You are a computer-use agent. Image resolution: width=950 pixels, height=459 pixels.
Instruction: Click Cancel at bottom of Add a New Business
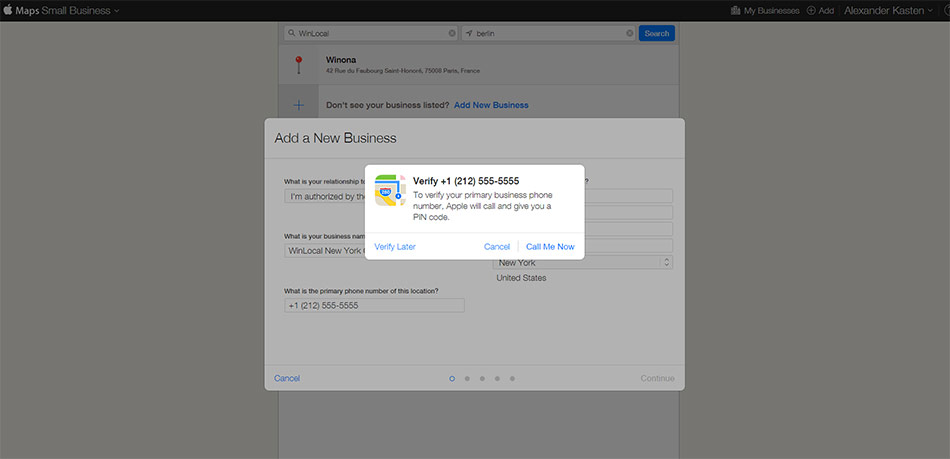pos(287,378)
